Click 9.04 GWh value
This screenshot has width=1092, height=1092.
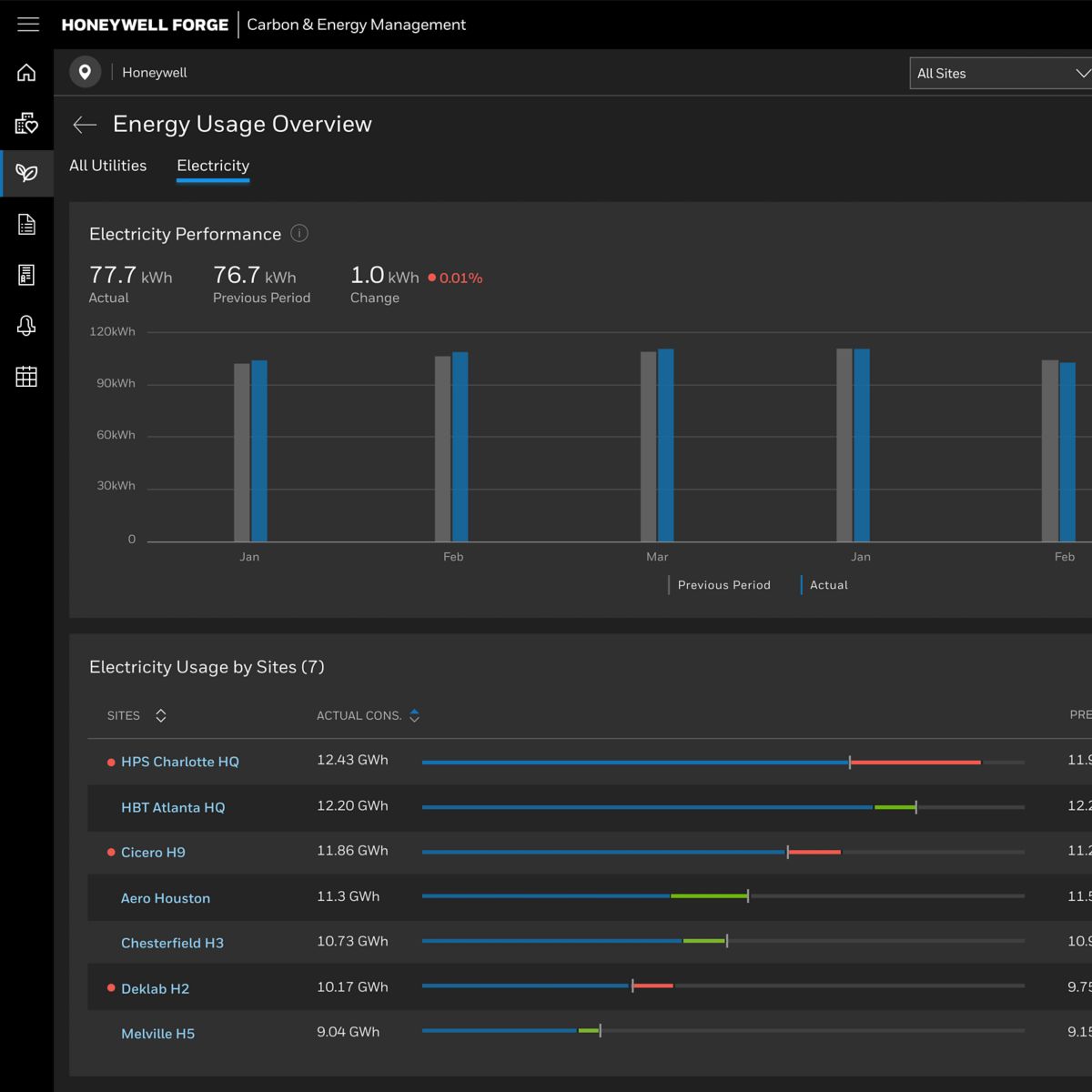click(x=348, y=1032)
